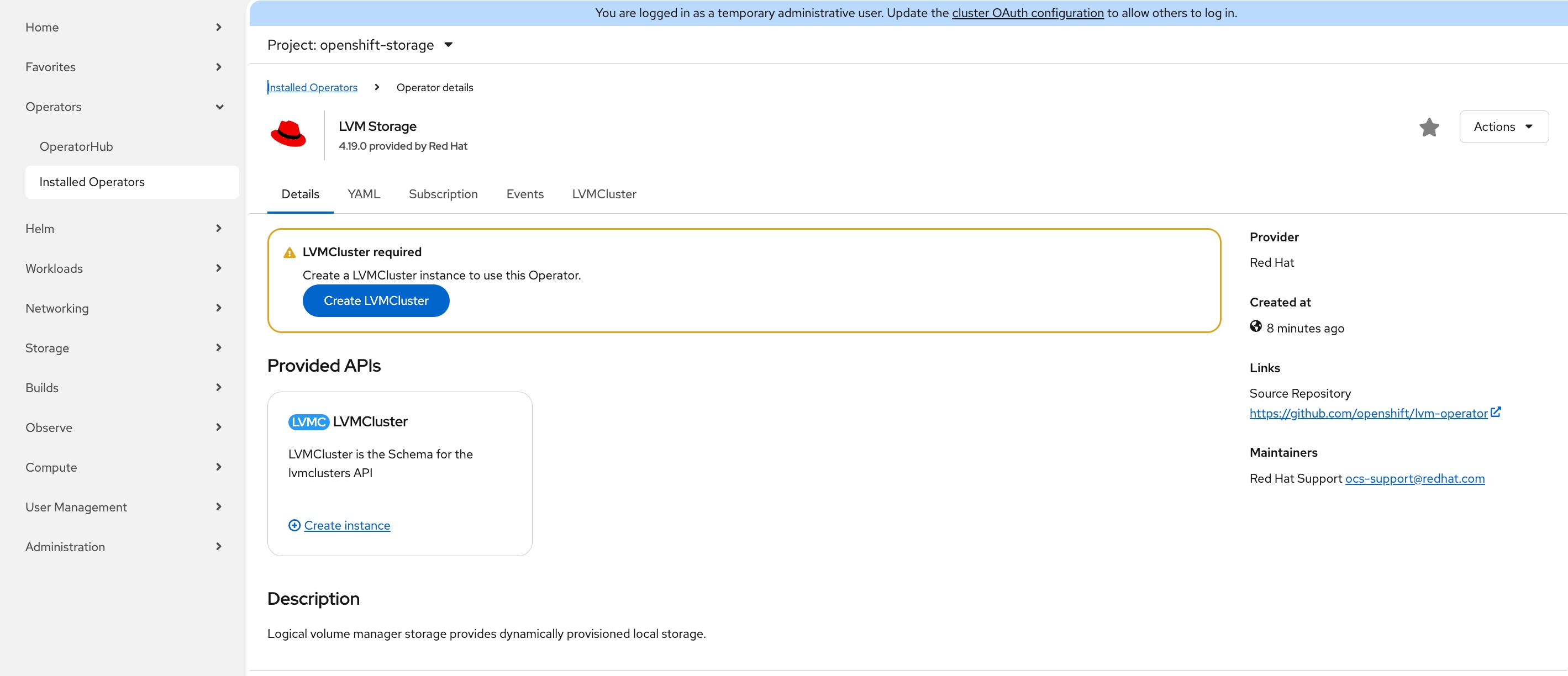Click the 'LVM Storage' operator title
1568x676 pixels.
[377, 126]
